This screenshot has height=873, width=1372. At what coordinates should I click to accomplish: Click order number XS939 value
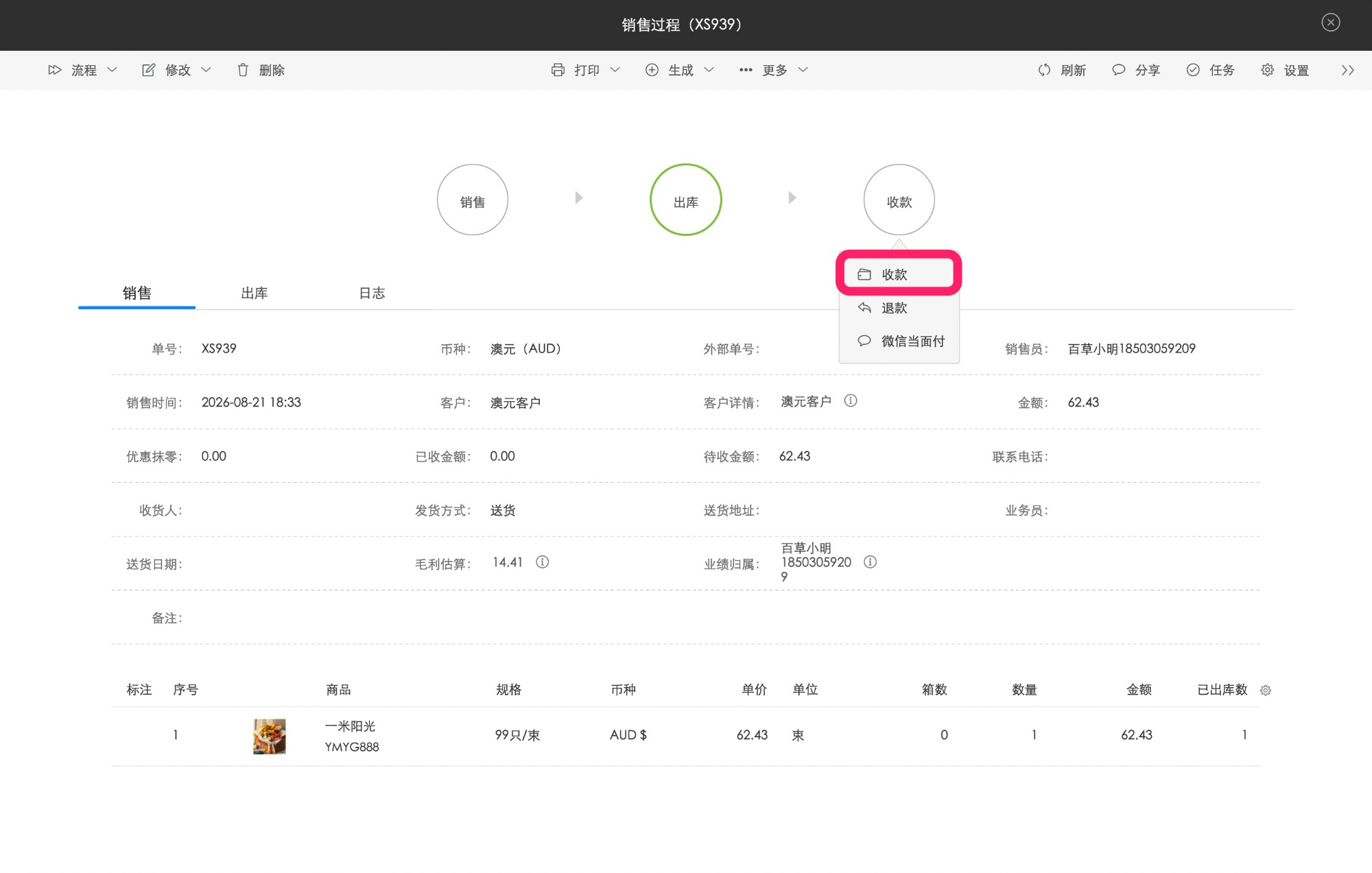219,348
